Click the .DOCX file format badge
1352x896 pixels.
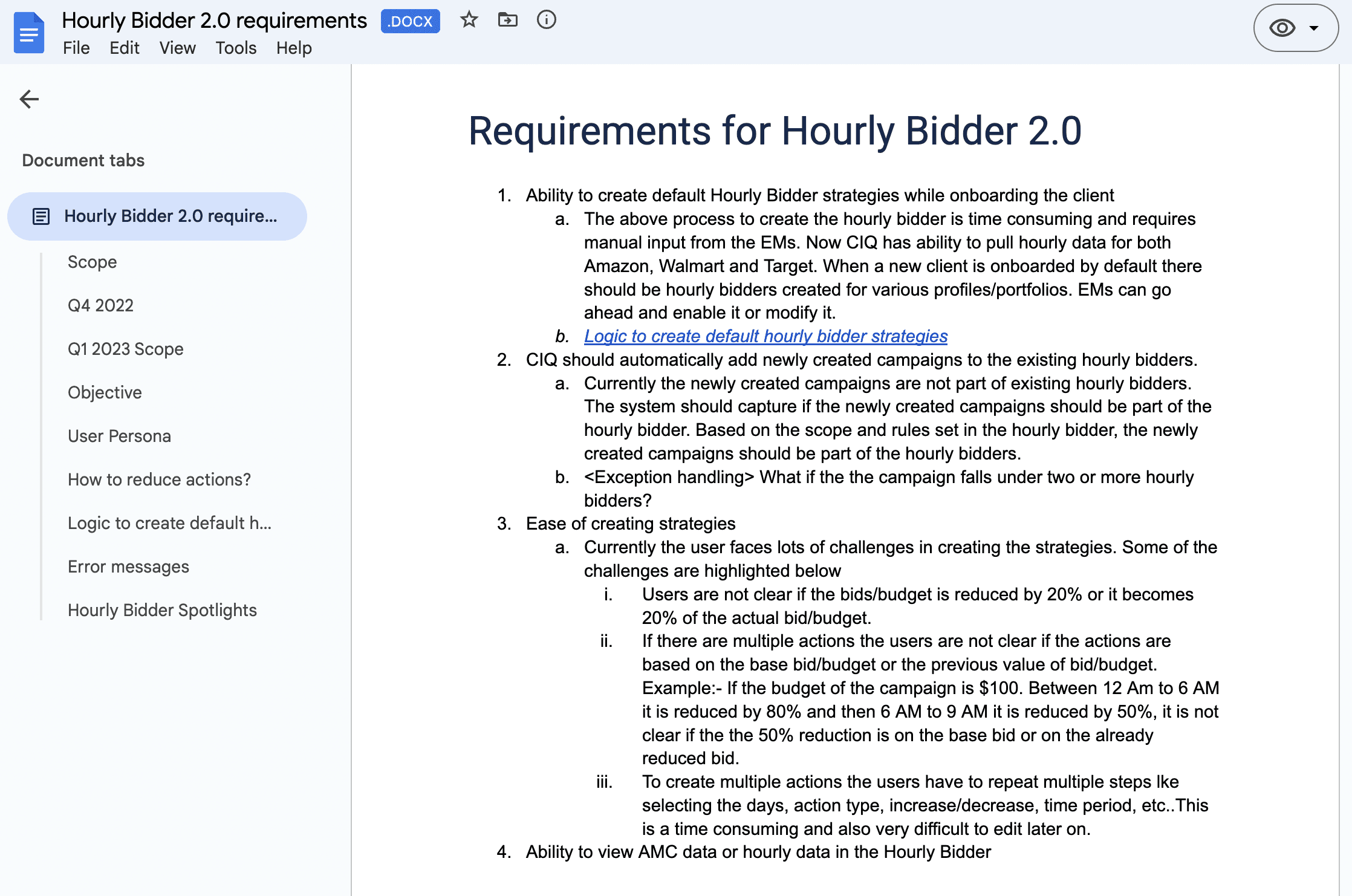pyautogui.click(x=410, y=21)
